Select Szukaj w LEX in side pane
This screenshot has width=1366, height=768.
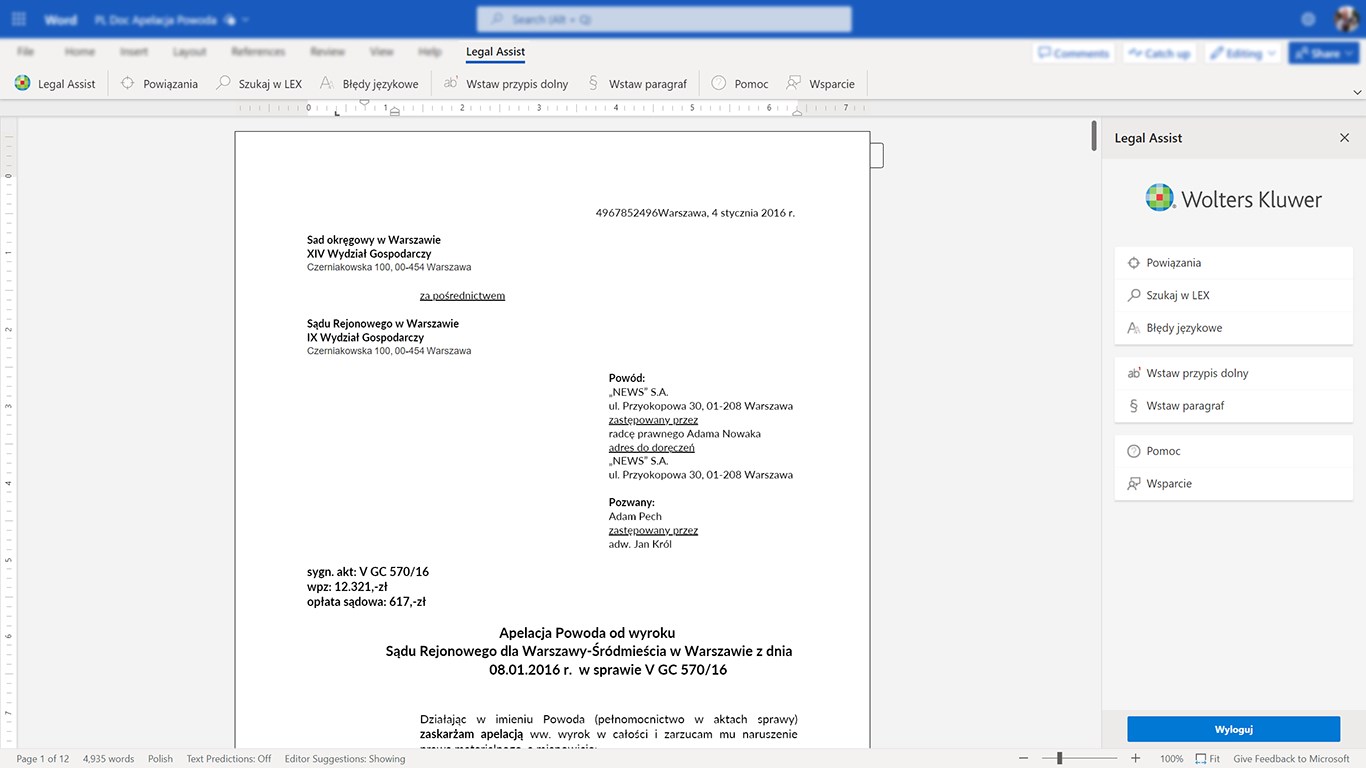1233,295
